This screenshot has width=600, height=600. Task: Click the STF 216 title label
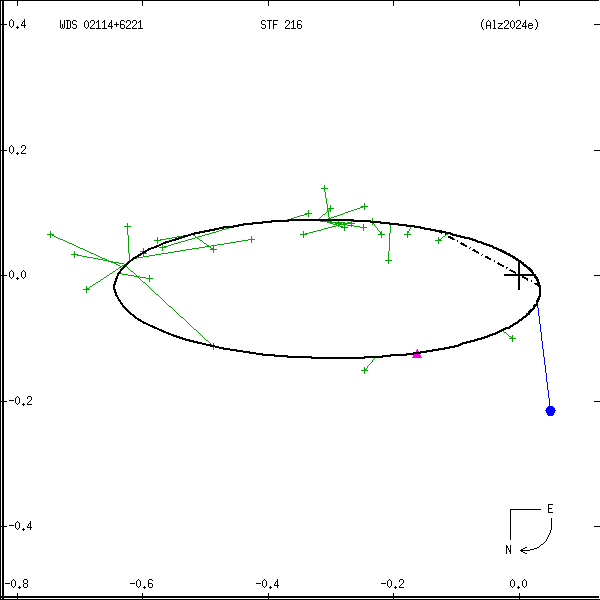[281, 25]
